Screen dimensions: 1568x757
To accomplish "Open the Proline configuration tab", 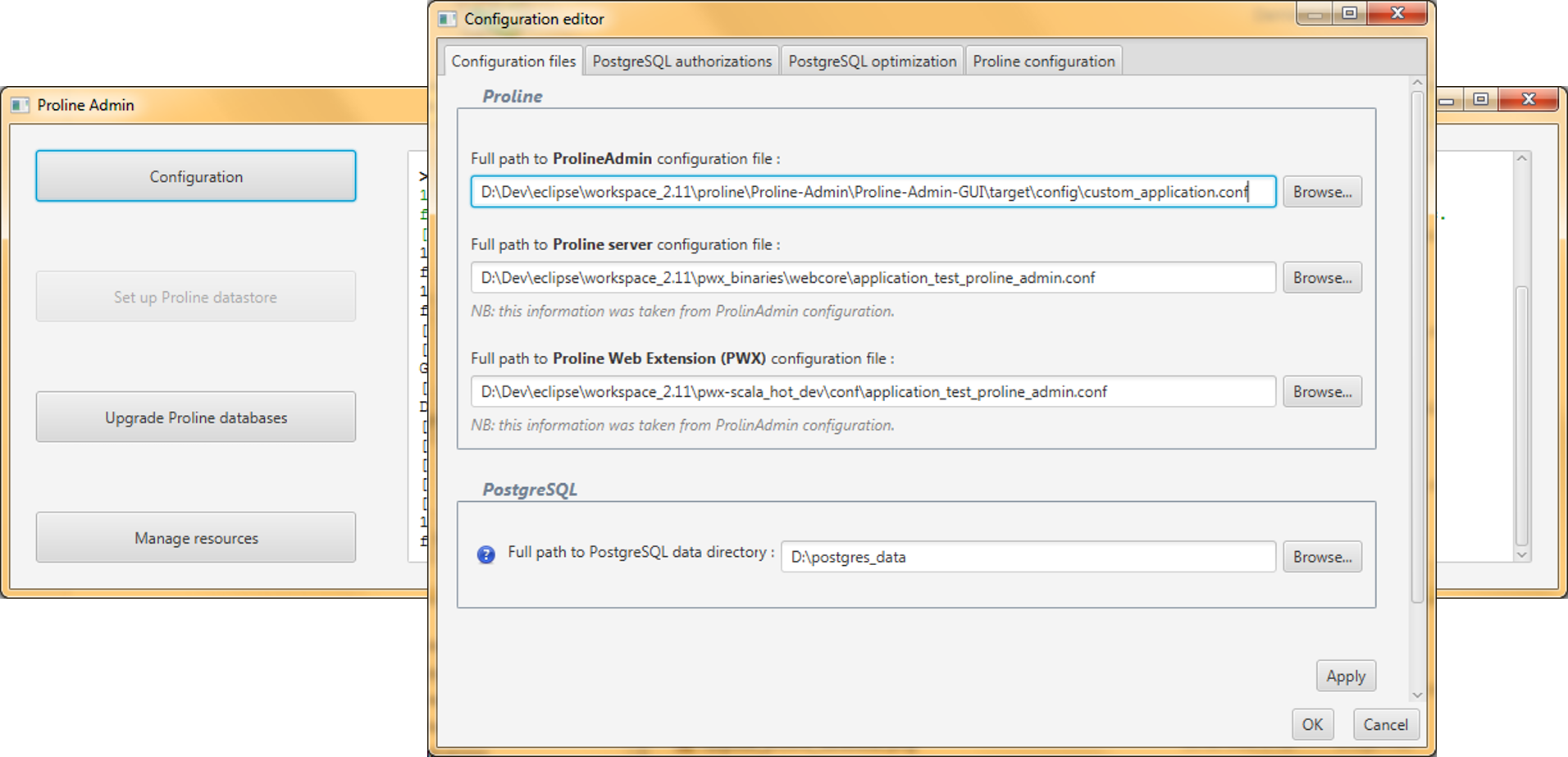I will click(x=1043, y=62).
